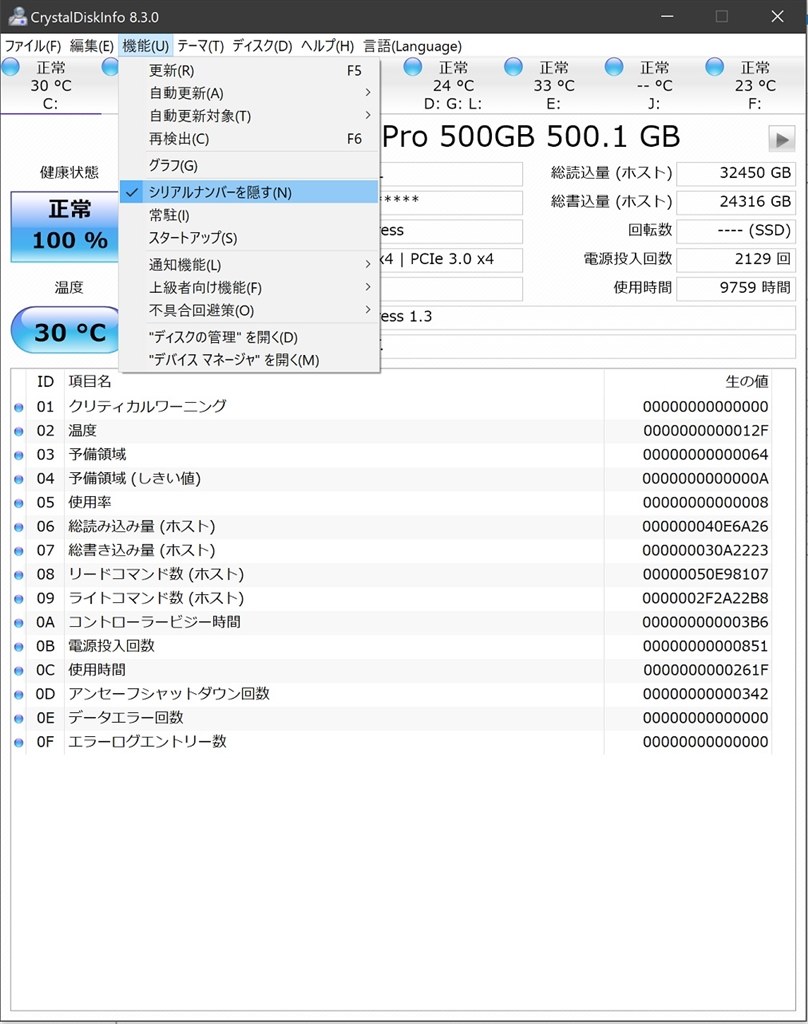Click status dot for ID 0B 電源投入回数 row
Viewport: 808px width, 1024px height.
(19, 647)
